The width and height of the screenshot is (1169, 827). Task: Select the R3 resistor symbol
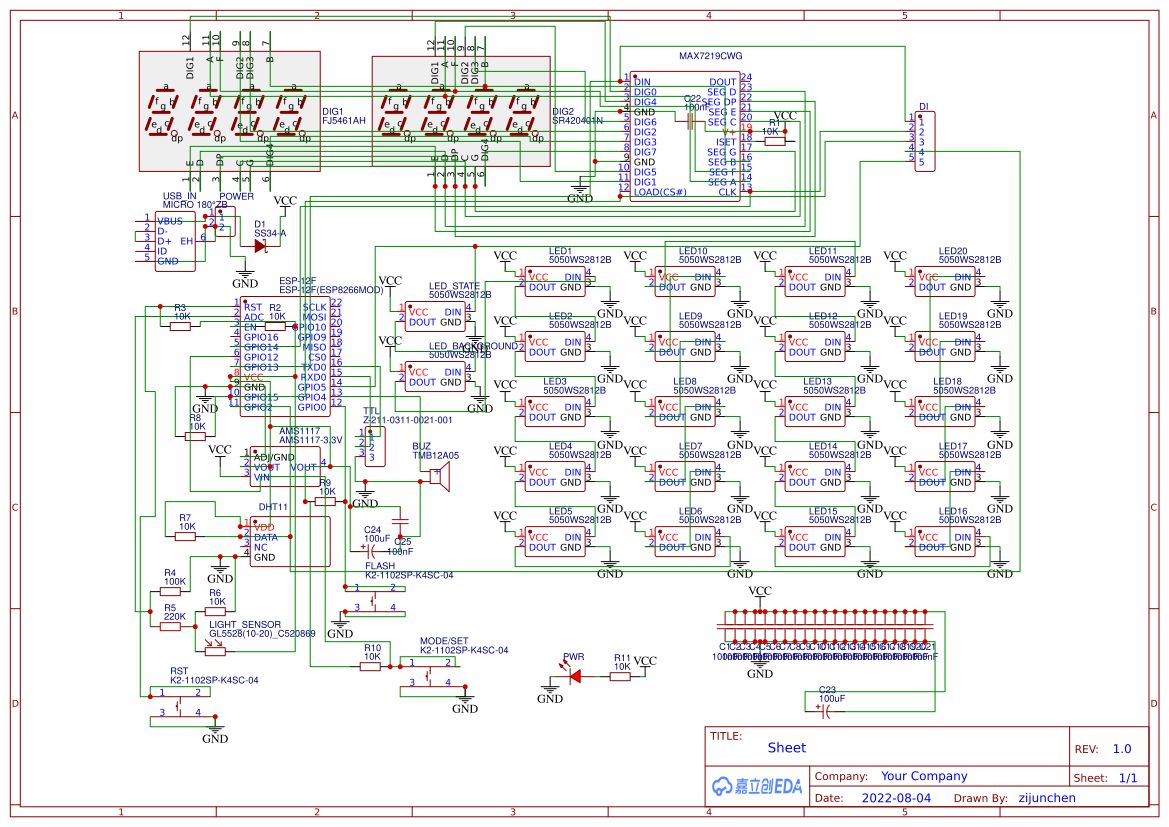tap(180, 326)
